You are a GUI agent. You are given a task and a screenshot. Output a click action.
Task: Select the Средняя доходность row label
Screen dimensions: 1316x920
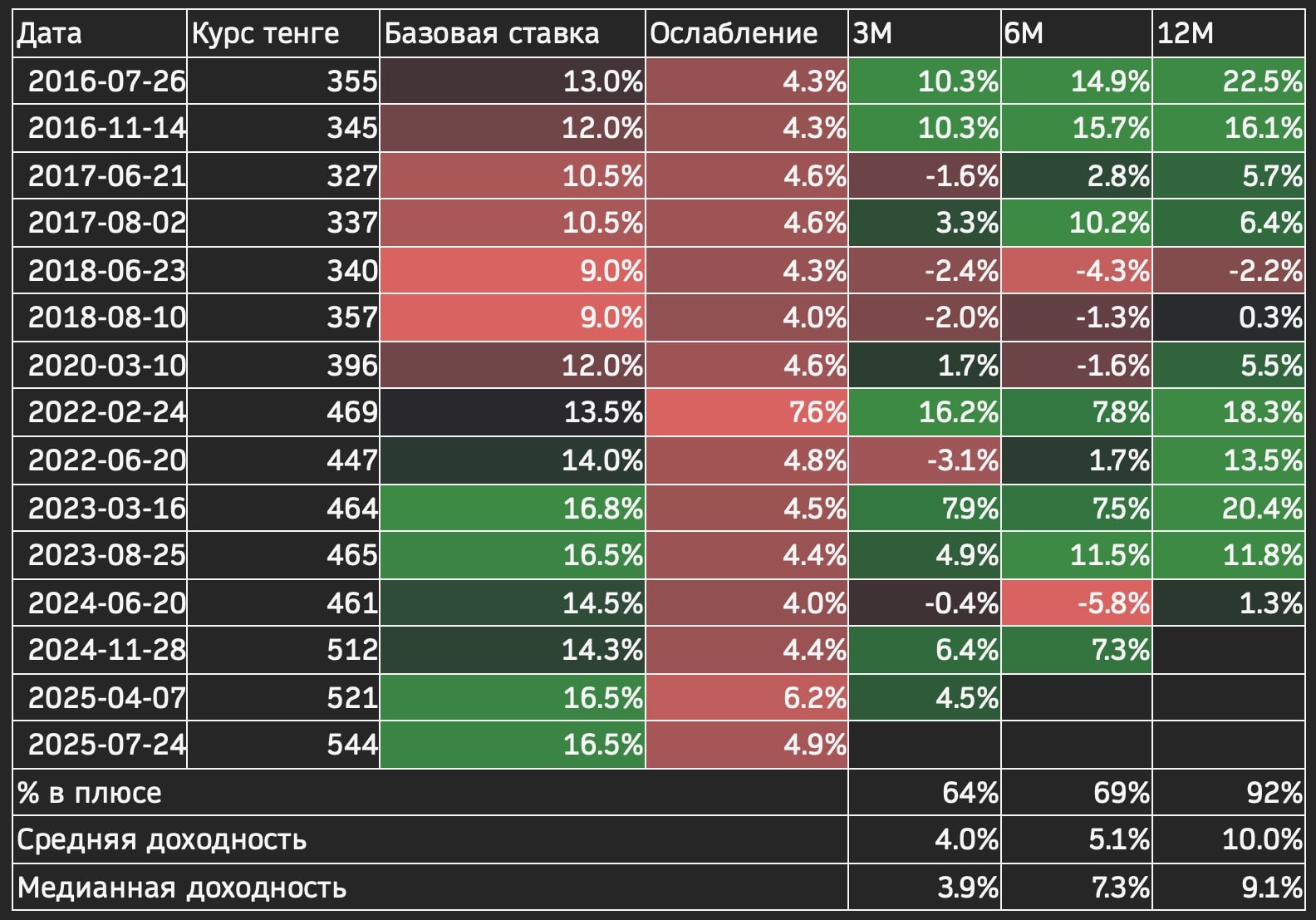point(162,840)
